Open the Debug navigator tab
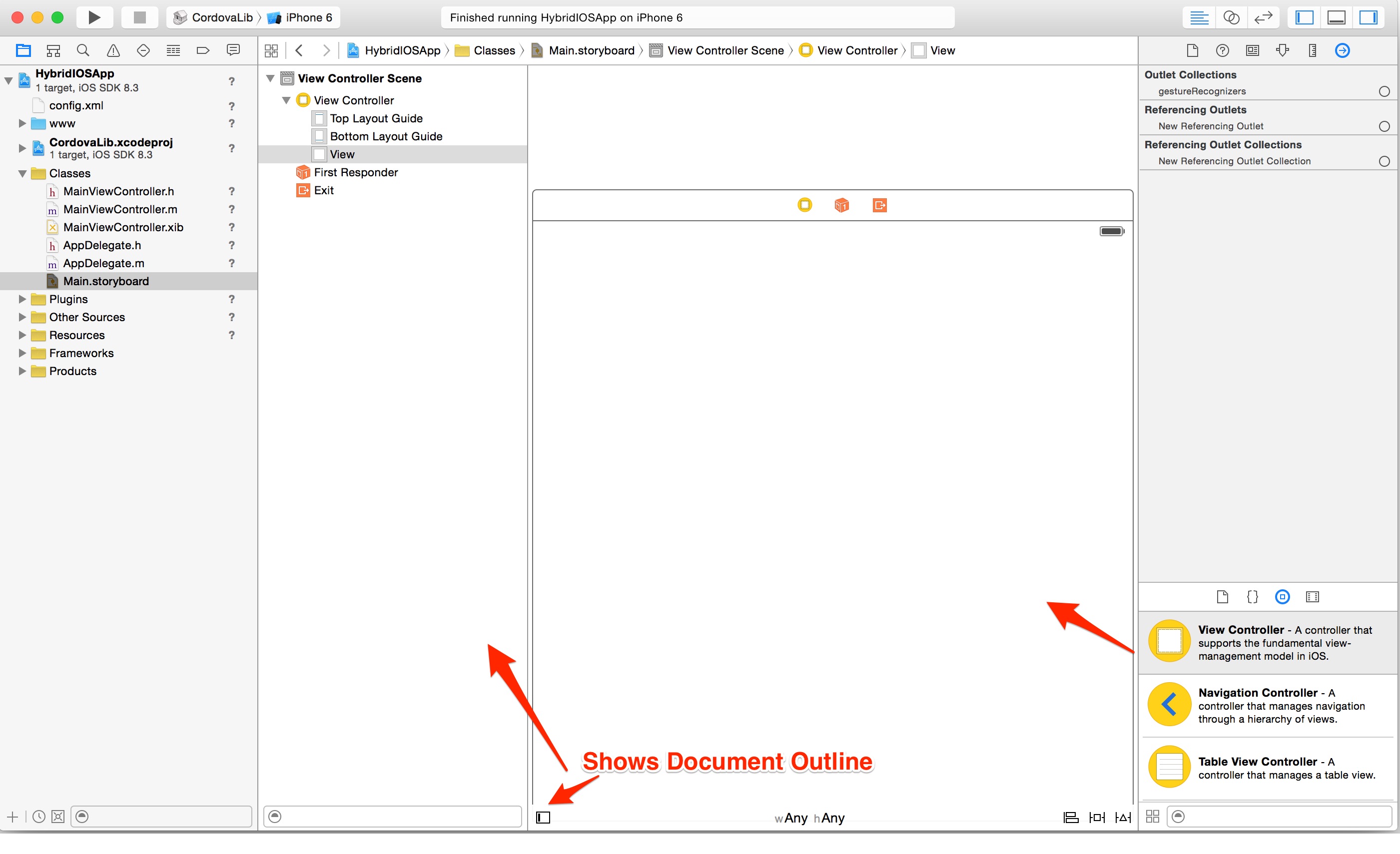Image resolution: width=1400 pixels, height=854 pixels. [173, 50]
